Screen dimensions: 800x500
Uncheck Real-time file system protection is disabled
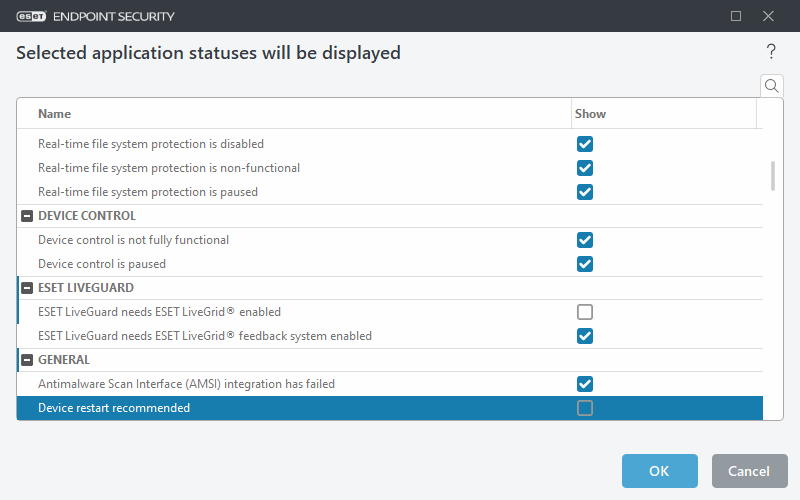[x=585, y=144]
